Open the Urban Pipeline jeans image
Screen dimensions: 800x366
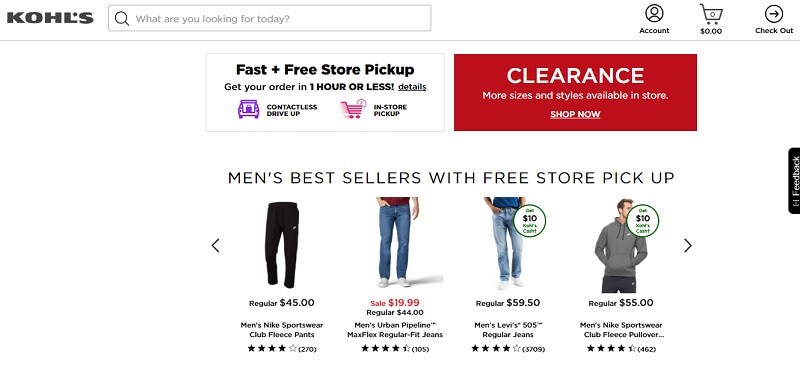(395, 242)
